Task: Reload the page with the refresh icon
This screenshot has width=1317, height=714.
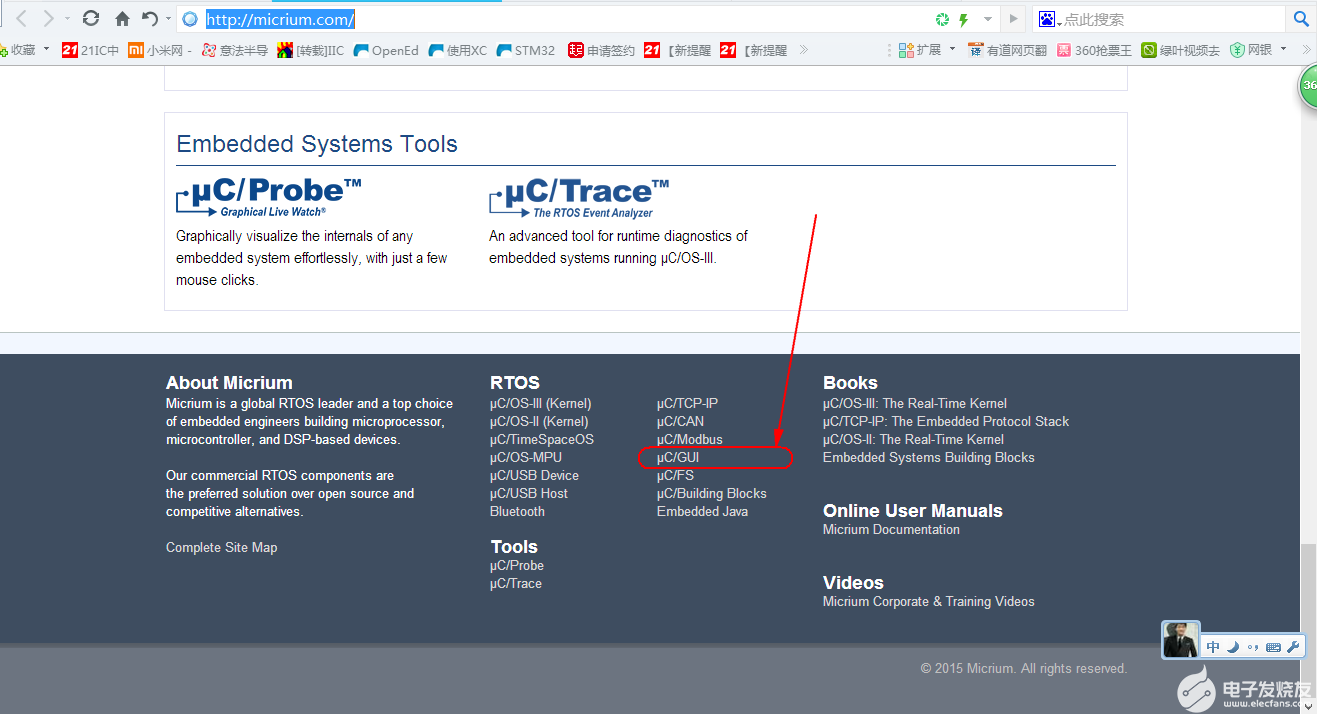Action: click(x=91, y=18)
